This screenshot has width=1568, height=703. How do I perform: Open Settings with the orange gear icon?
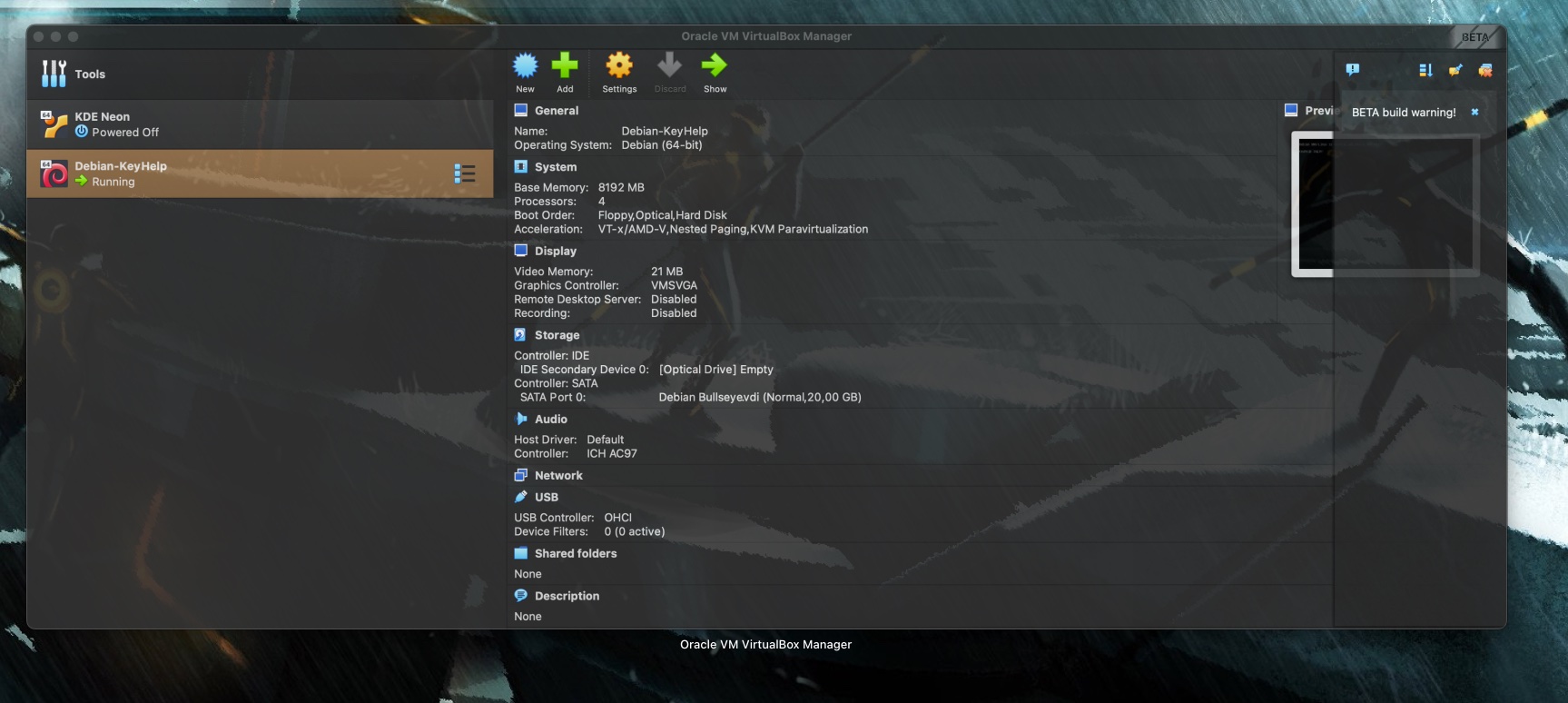click(x=619, y=66)
